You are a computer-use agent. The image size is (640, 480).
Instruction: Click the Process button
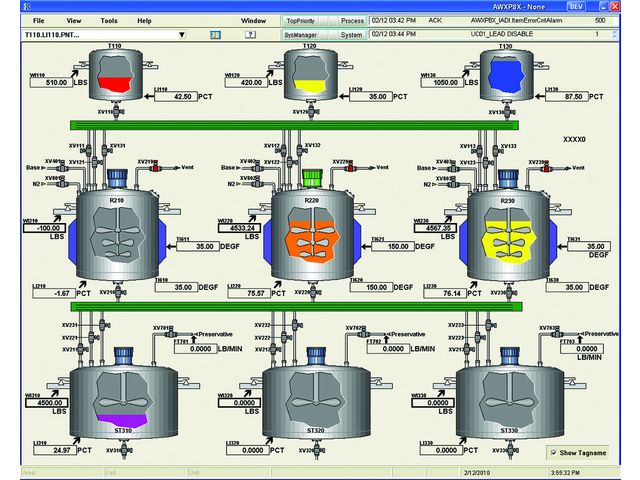[352, 21]
